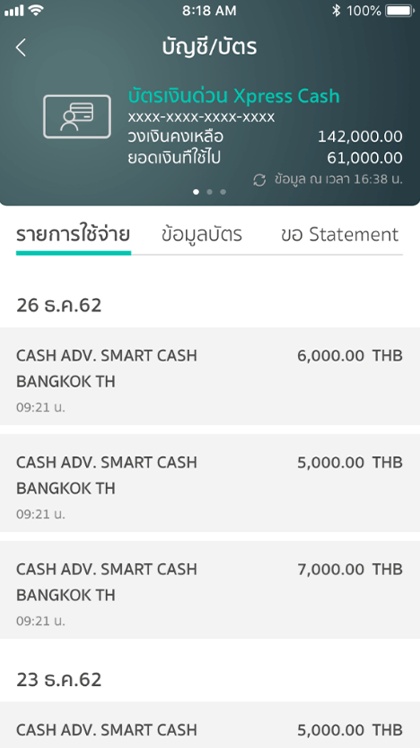The width and height of the screenshot is (420, 748).
Task: Tap the วงเงินคงเหลือ 142,000.00 balance row
Action: tap(265, 137)
